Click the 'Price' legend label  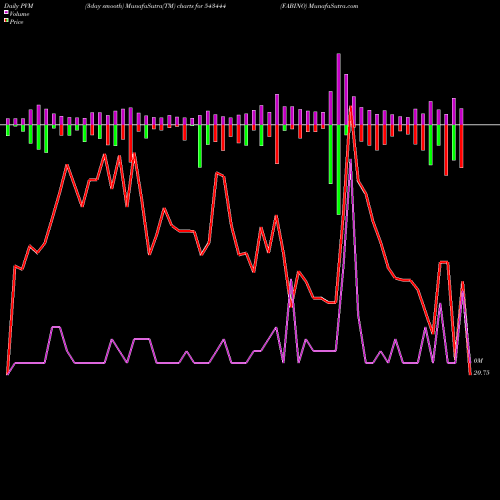pyautogui.click(x=16, y=22)
